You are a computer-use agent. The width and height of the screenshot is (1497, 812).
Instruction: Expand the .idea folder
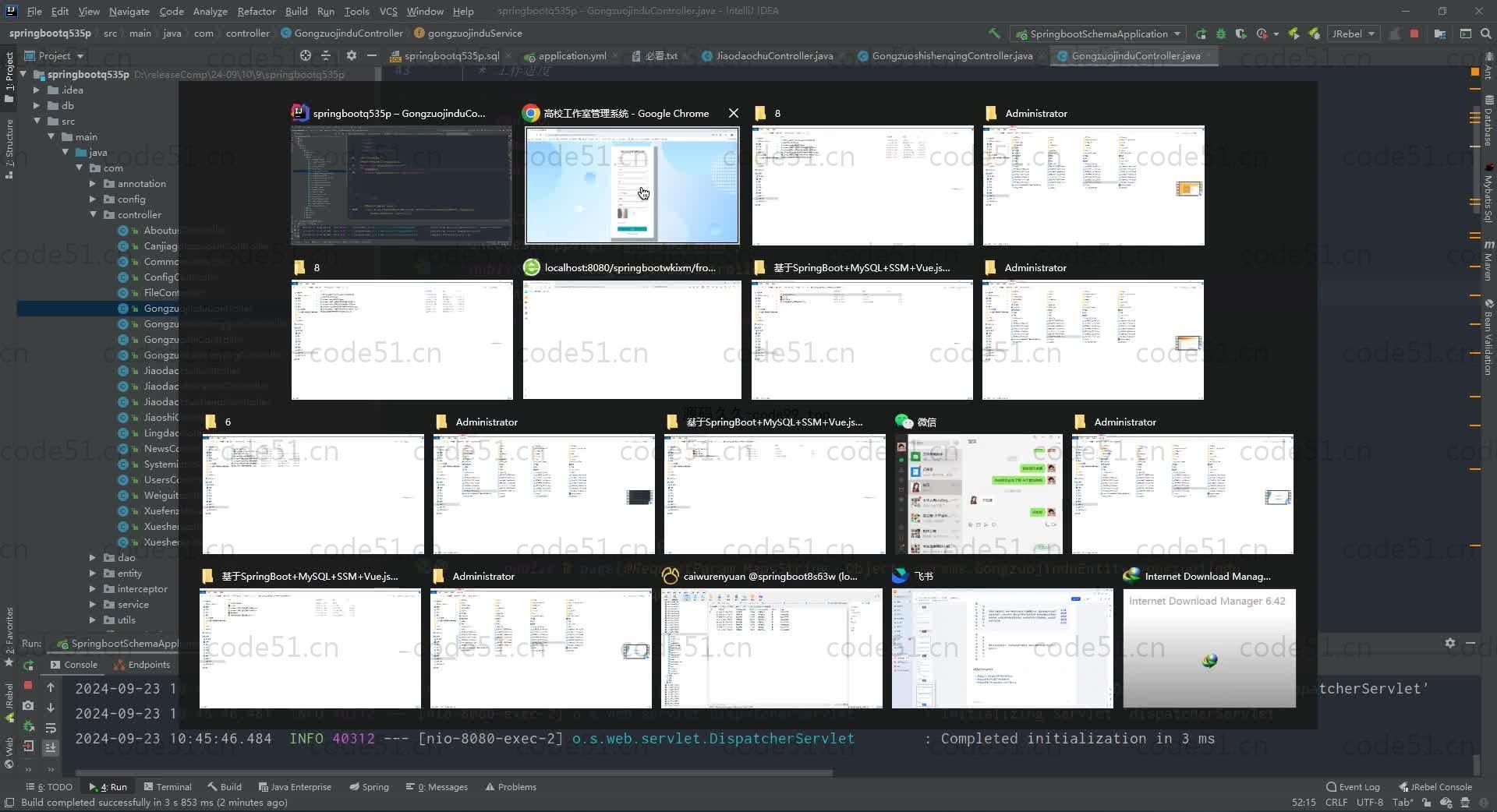click(36, 90)
